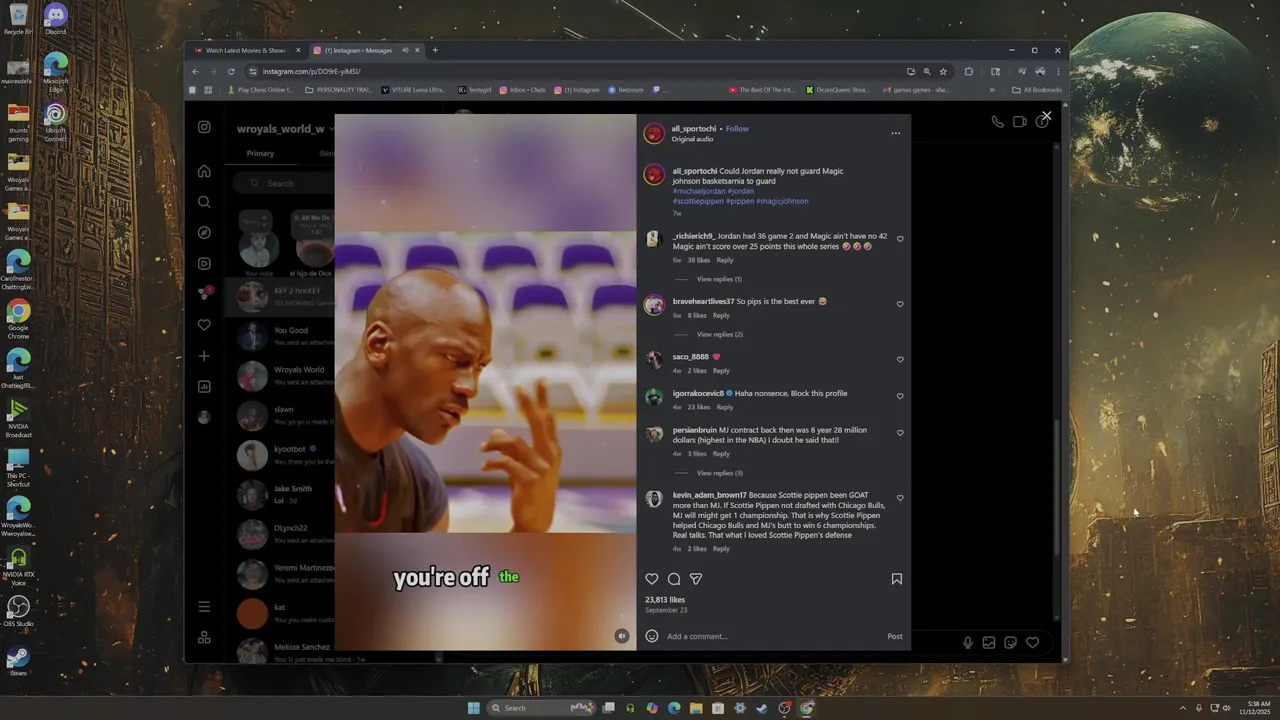Open Chrome three-dot menu
The image size is (1280, 720).
click(1058, 71)
